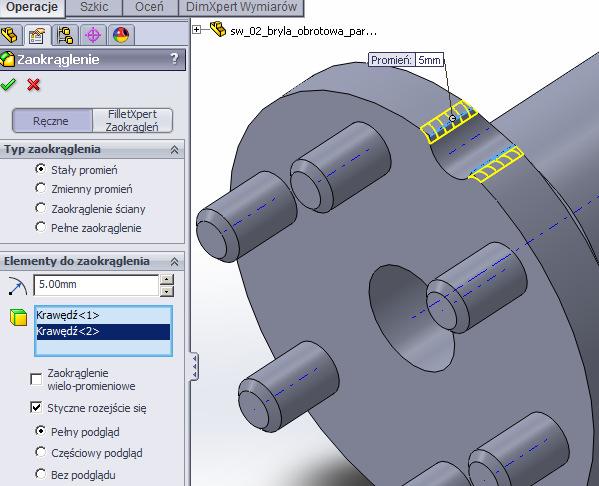Open the help question mark for Zaokrąglenie
Viewport: 599px width, 486px height.
point(174,58)
